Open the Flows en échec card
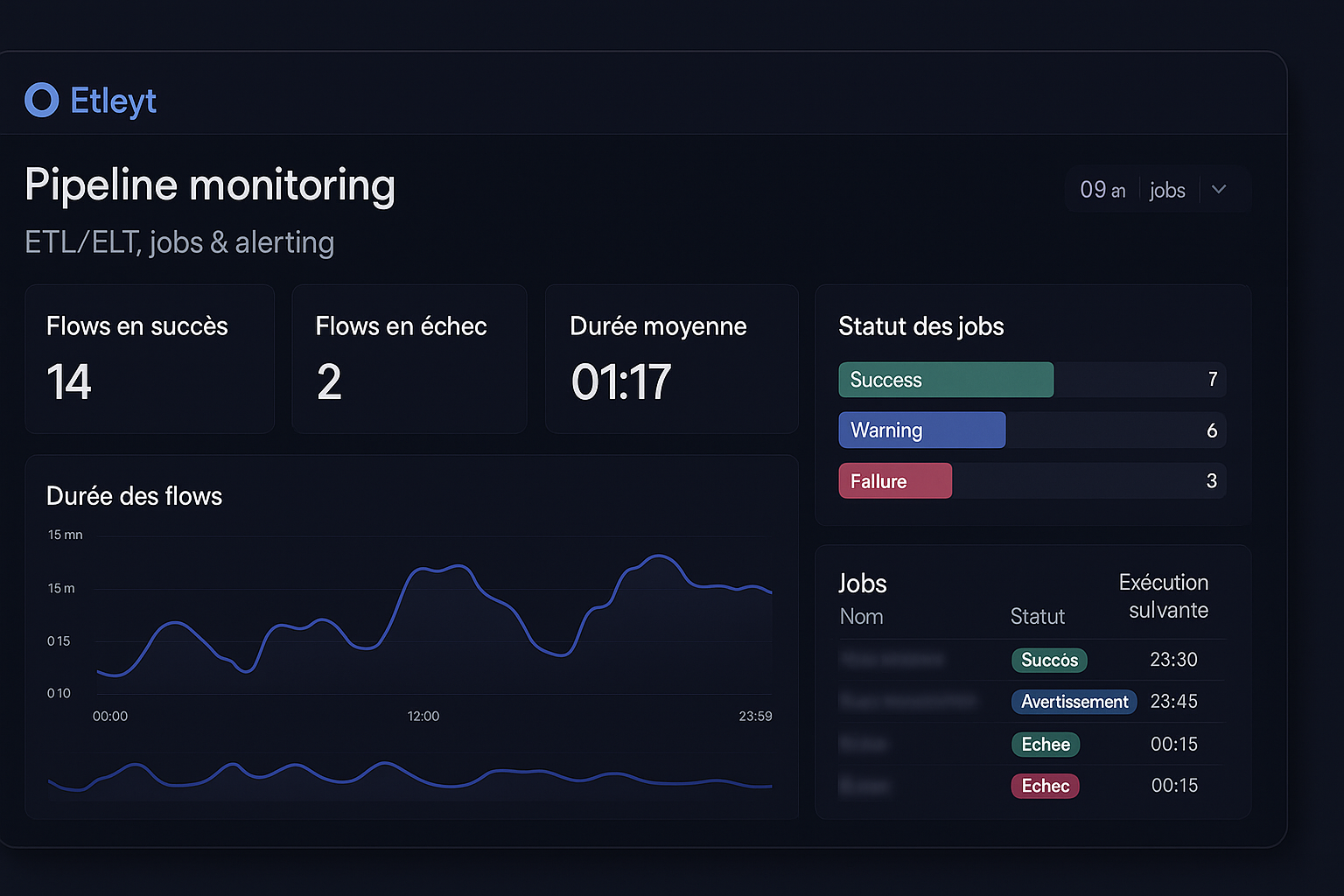Screen dimensions: 1344x896 pos(409,359)
